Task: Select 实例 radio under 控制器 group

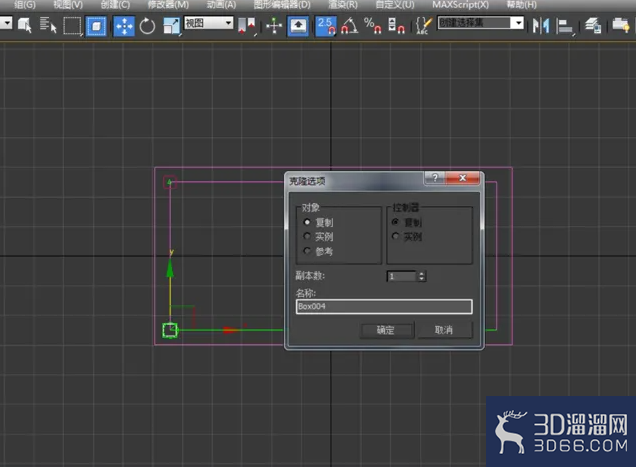Action: pyautogui.click(x=395, y=236)
